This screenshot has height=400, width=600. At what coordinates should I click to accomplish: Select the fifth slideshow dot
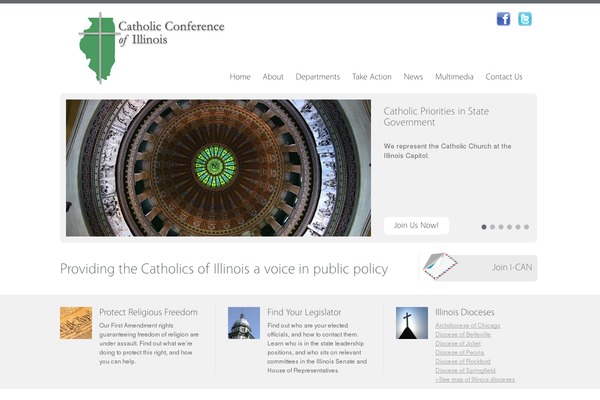[x=518, y=227]
